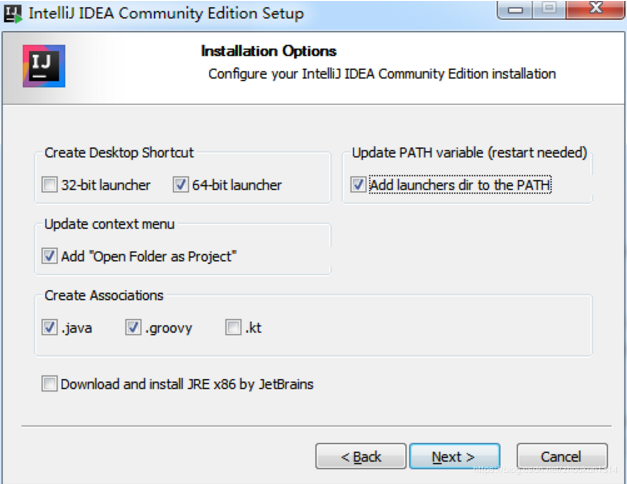Cancel the IntelliJ IDEA setup

561,457
